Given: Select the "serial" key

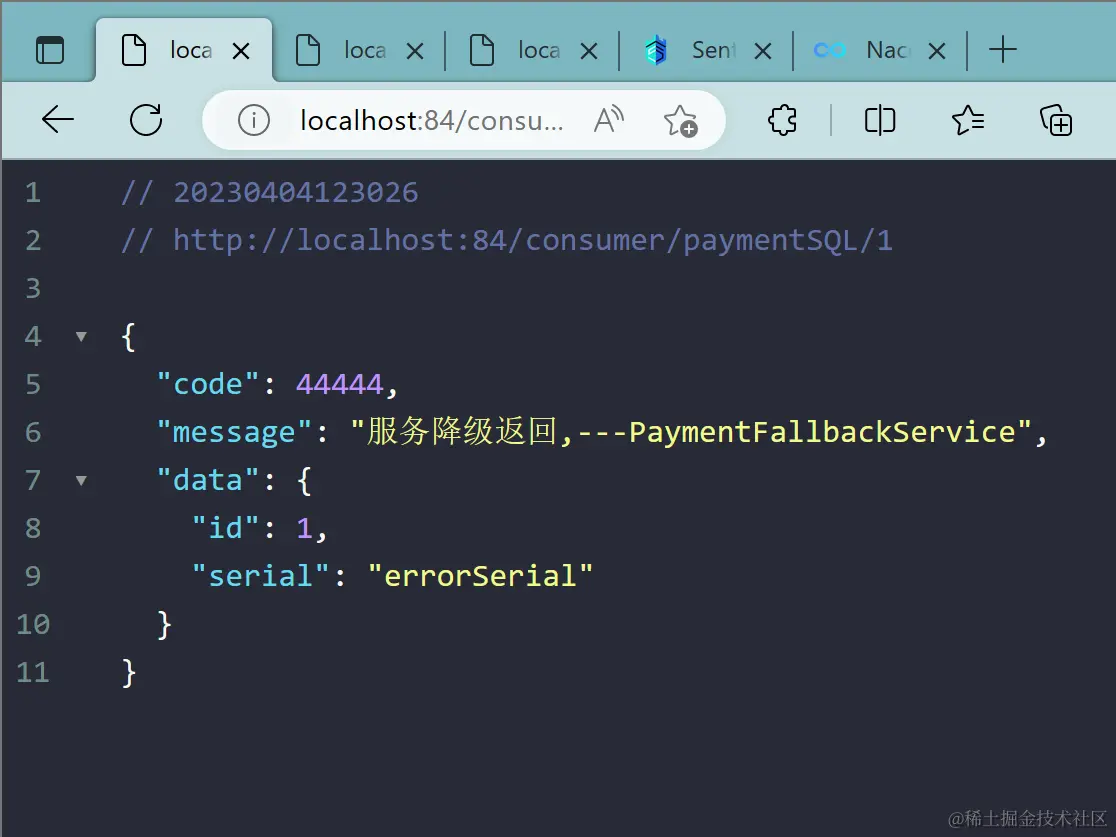Looking at the screenshot, I should [260, 576].
